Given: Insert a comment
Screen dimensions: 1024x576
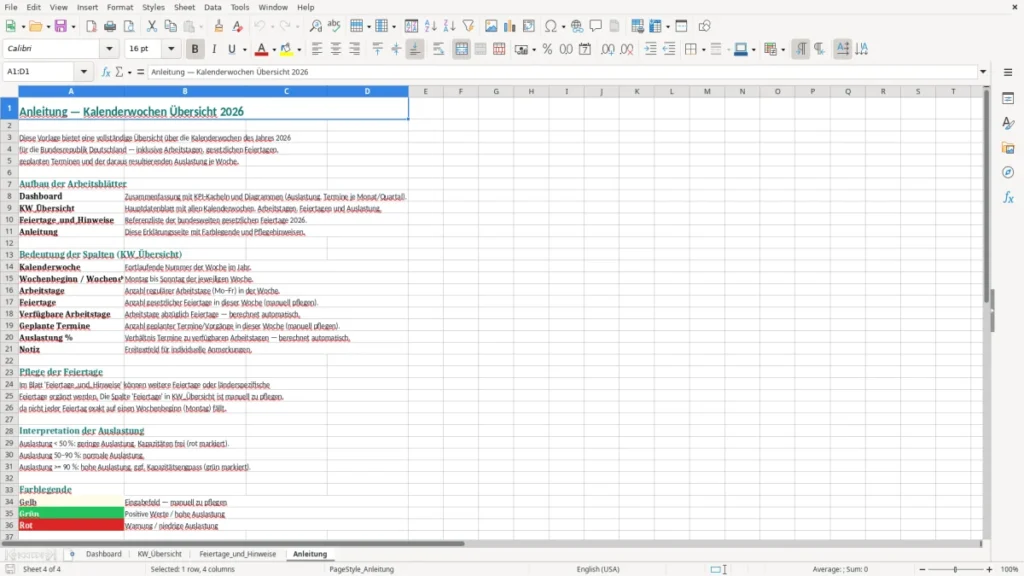Looking at the screenshot, I should (596, 26).
